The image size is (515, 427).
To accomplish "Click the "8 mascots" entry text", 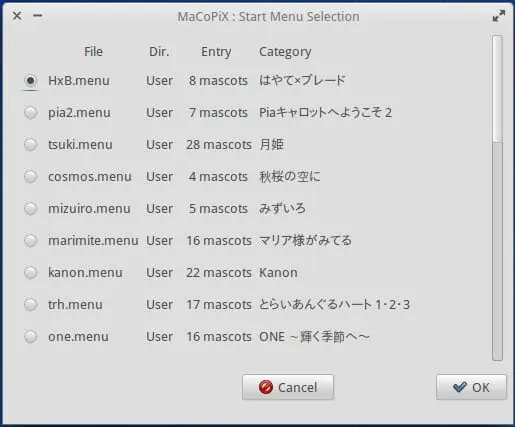I will point(218,81).
